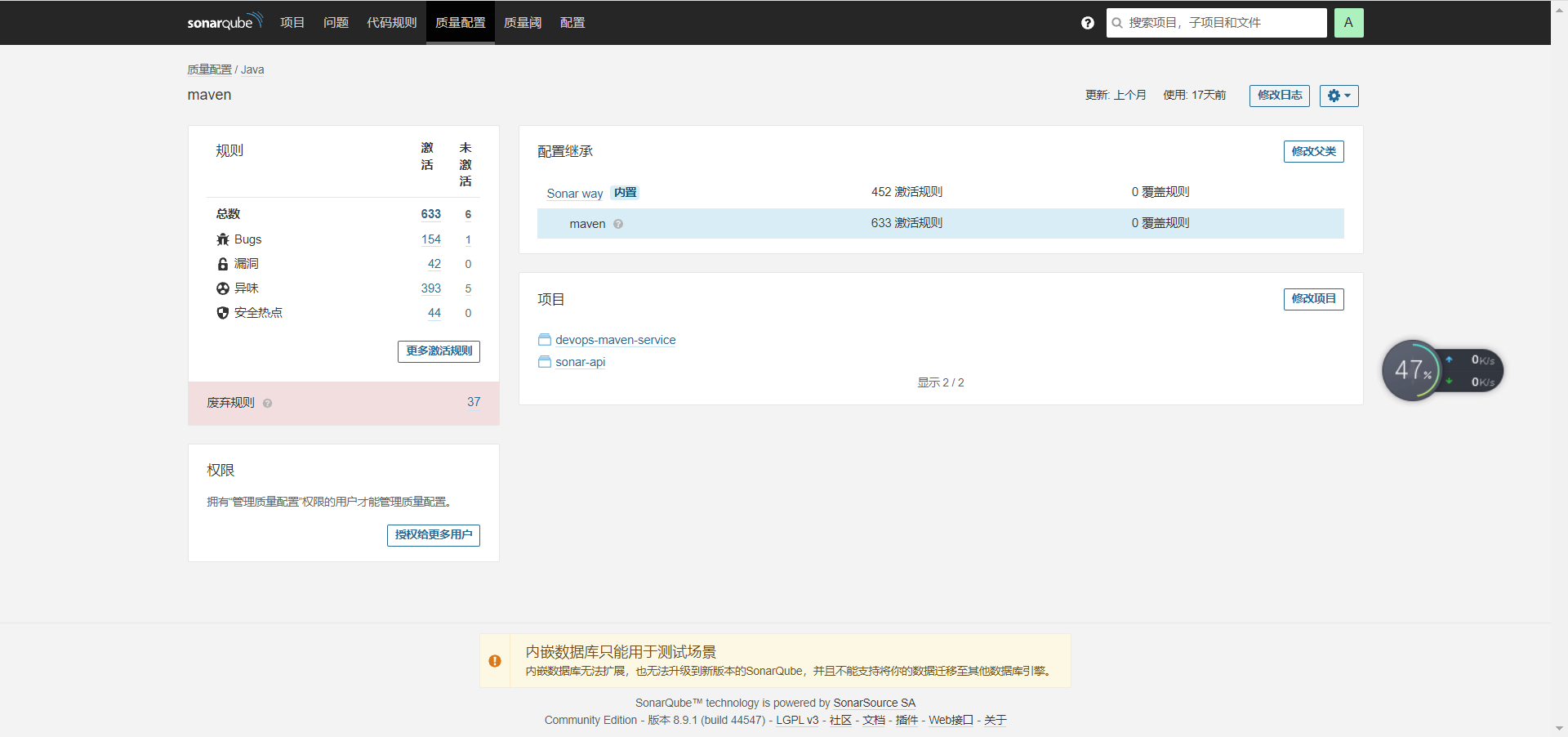Open the sonar-api project link
Image resolution: width=1568 pixels, height=737 pixels.
point(580,361)
